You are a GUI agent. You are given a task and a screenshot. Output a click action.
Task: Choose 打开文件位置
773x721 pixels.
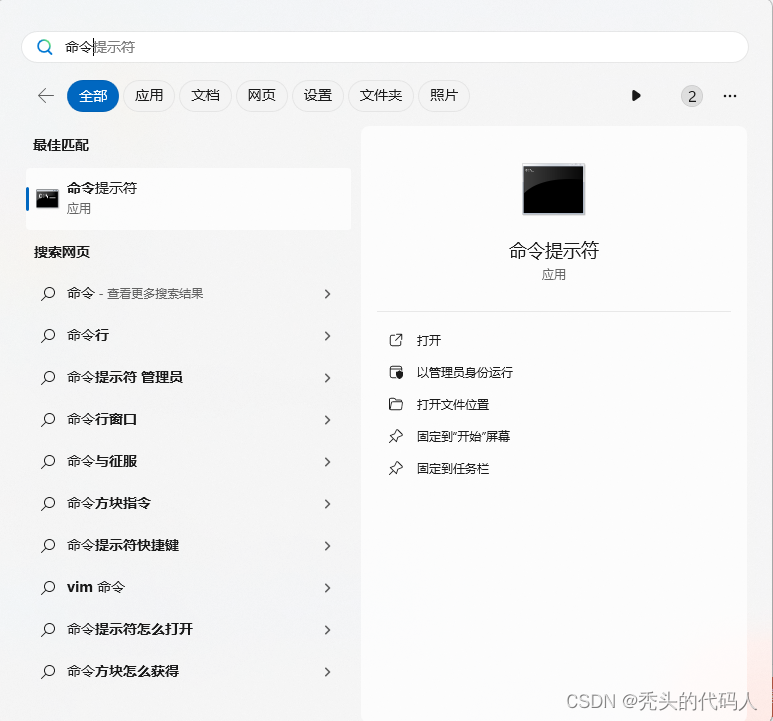pyautogui.click(x=453, y=405)
